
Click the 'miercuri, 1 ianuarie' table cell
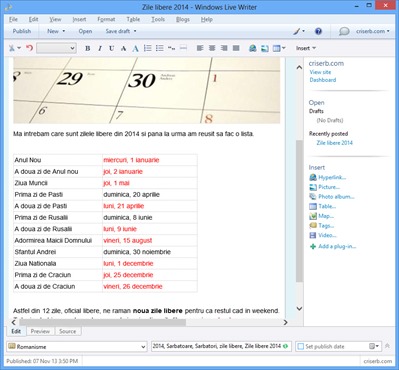pos(150,160)
